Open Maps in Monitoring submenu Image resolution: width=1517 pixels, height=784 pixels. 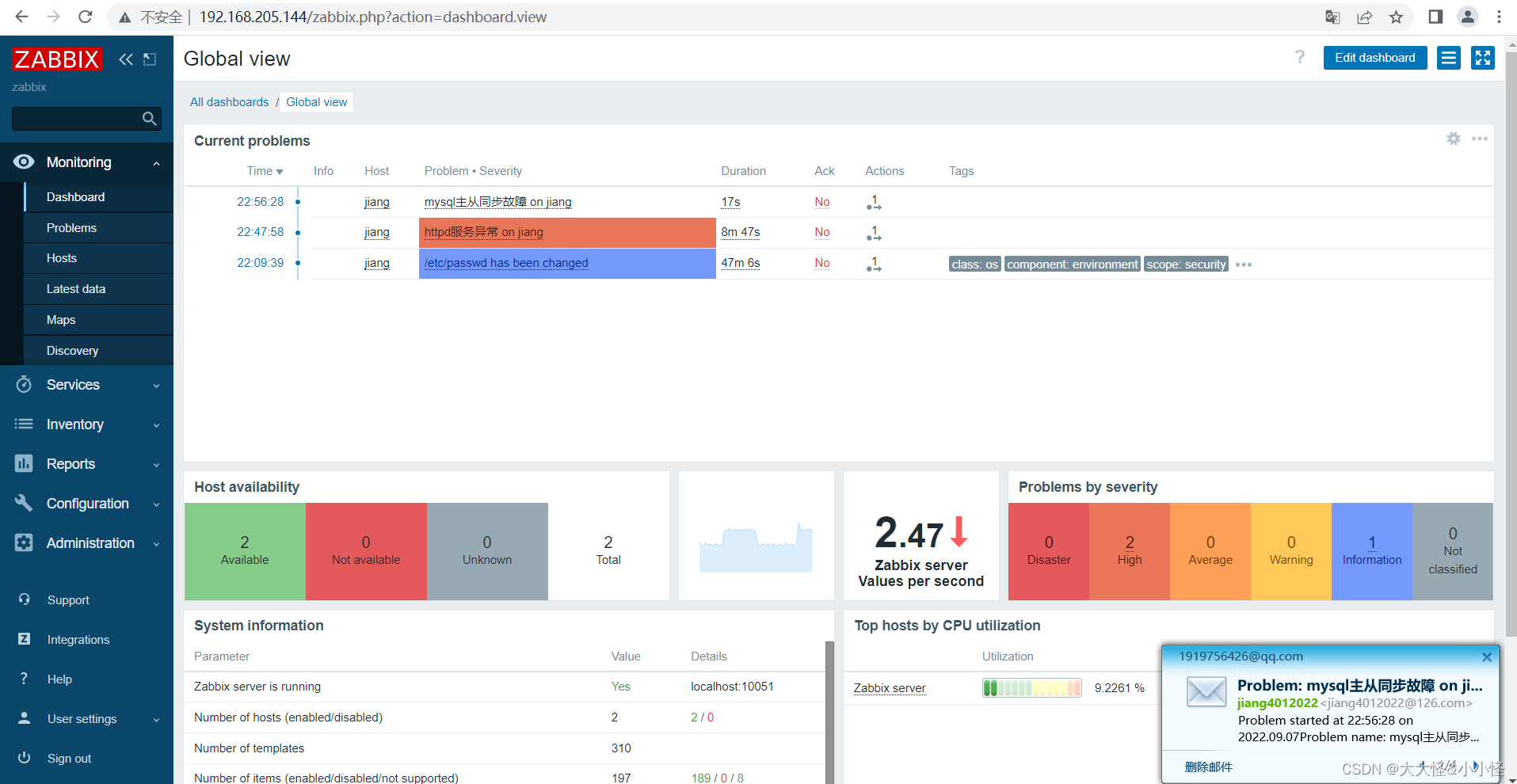coord(98,320)
